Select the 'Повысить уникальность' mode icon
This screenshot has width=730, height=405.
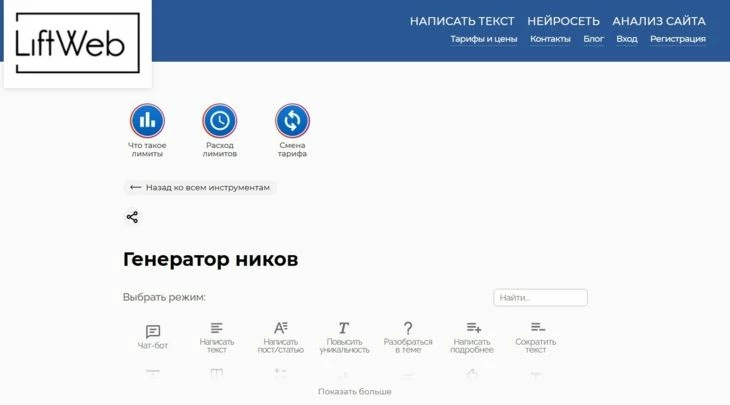pyautogui.click(x=344, y=328)
